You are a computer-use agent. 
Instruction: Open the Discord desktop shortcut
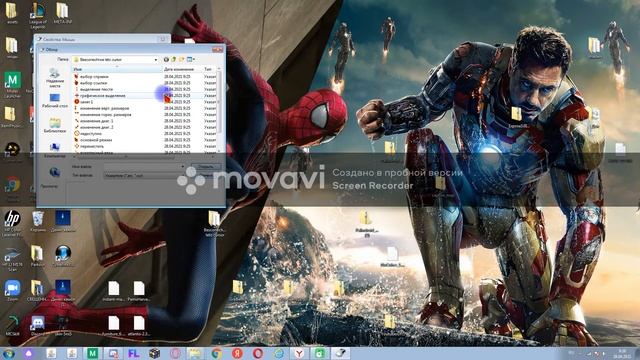(x=38, y=326)
